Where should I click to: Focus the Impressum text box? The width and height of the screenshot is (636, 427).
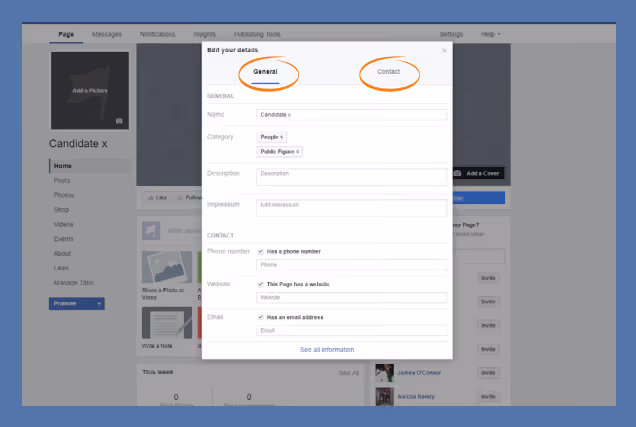(x=351, y=208)
